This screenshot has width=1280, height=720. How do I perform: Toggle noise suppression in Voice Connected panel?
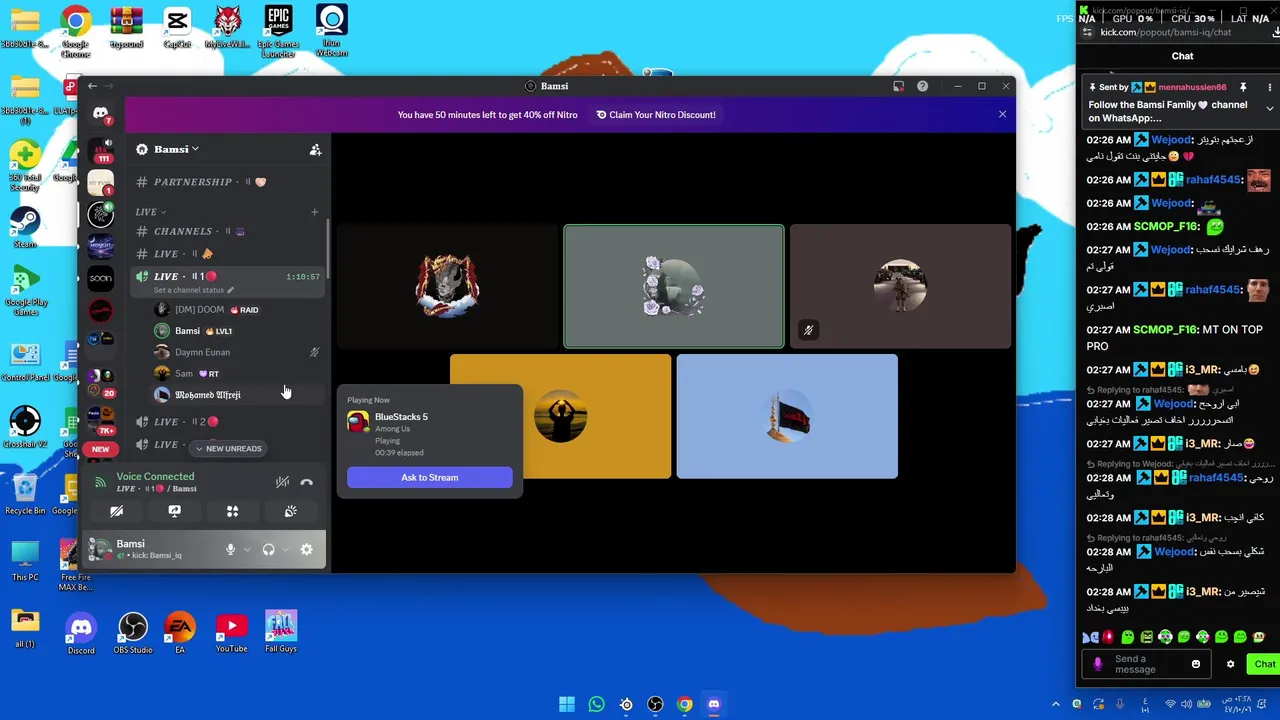click(282, 482)
